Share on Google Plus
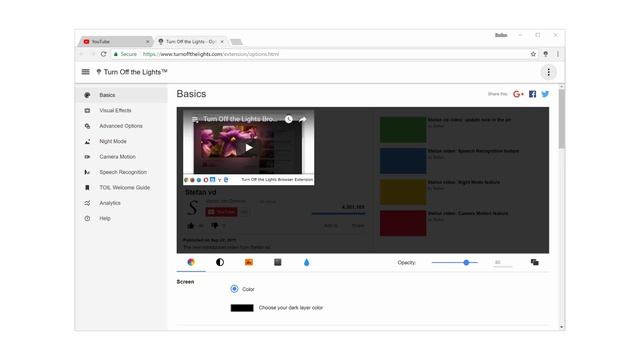This screenshot has width=640, height=360. coord(518,94)
